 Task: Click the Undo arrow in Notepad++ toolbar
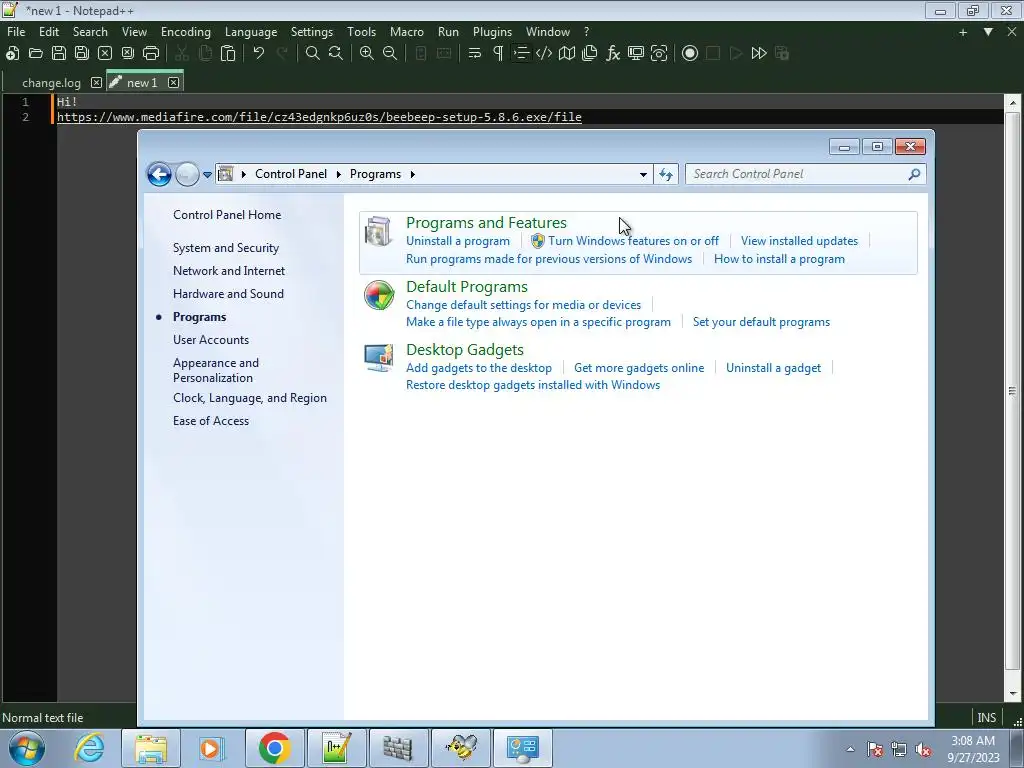pos(259,54)
